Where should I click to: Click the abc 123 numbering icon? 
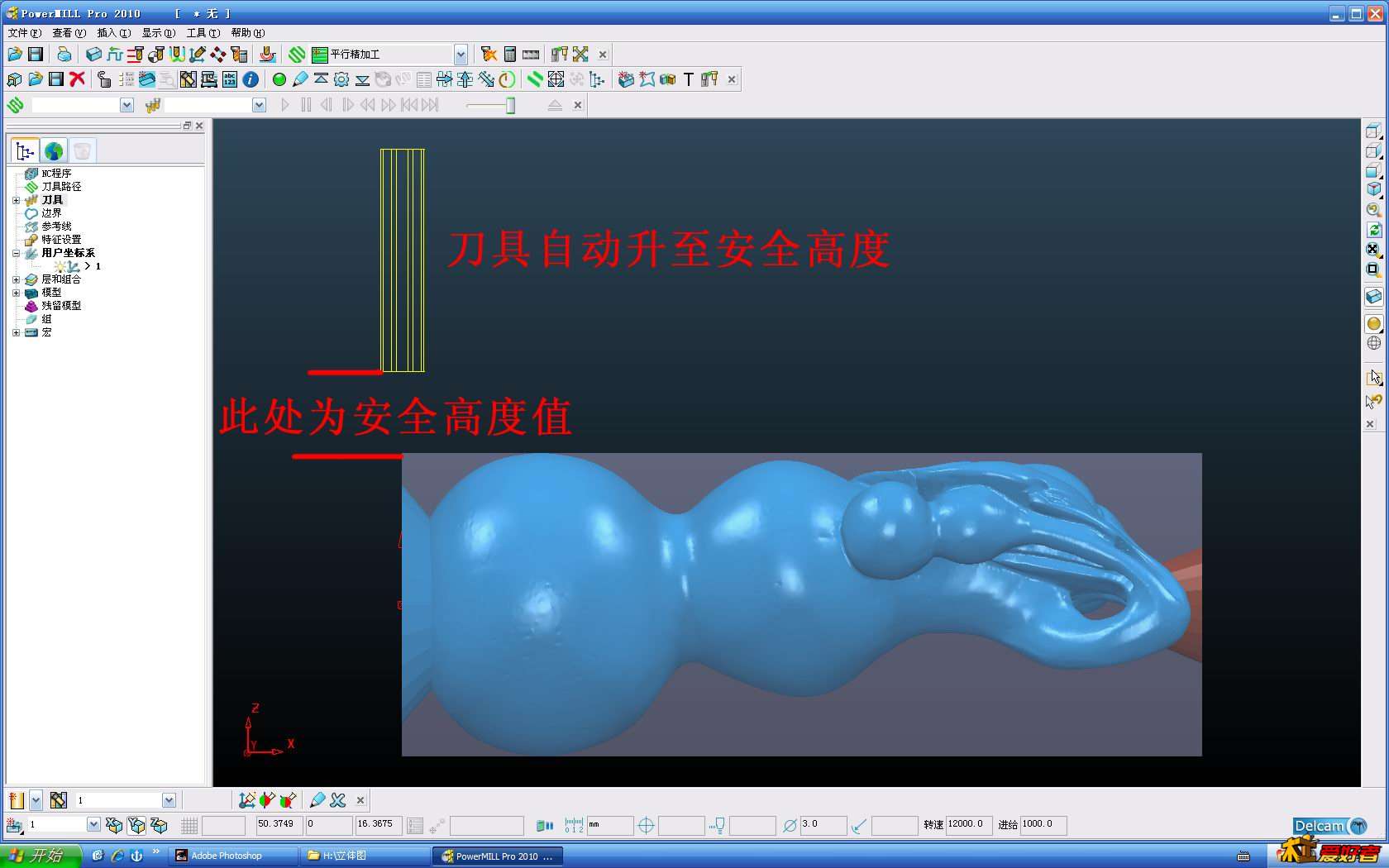tap(230, 79)
